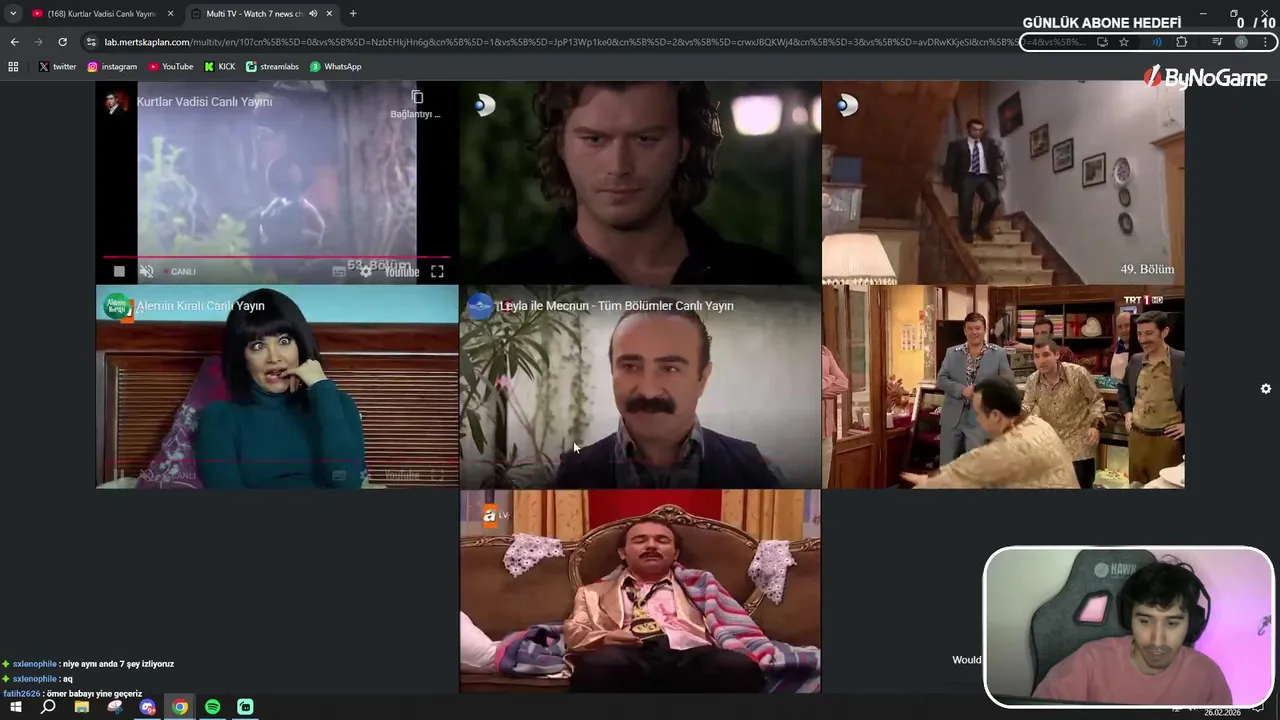
Task: Open the apps grid bookmark icon
Action: click(13, 67)
